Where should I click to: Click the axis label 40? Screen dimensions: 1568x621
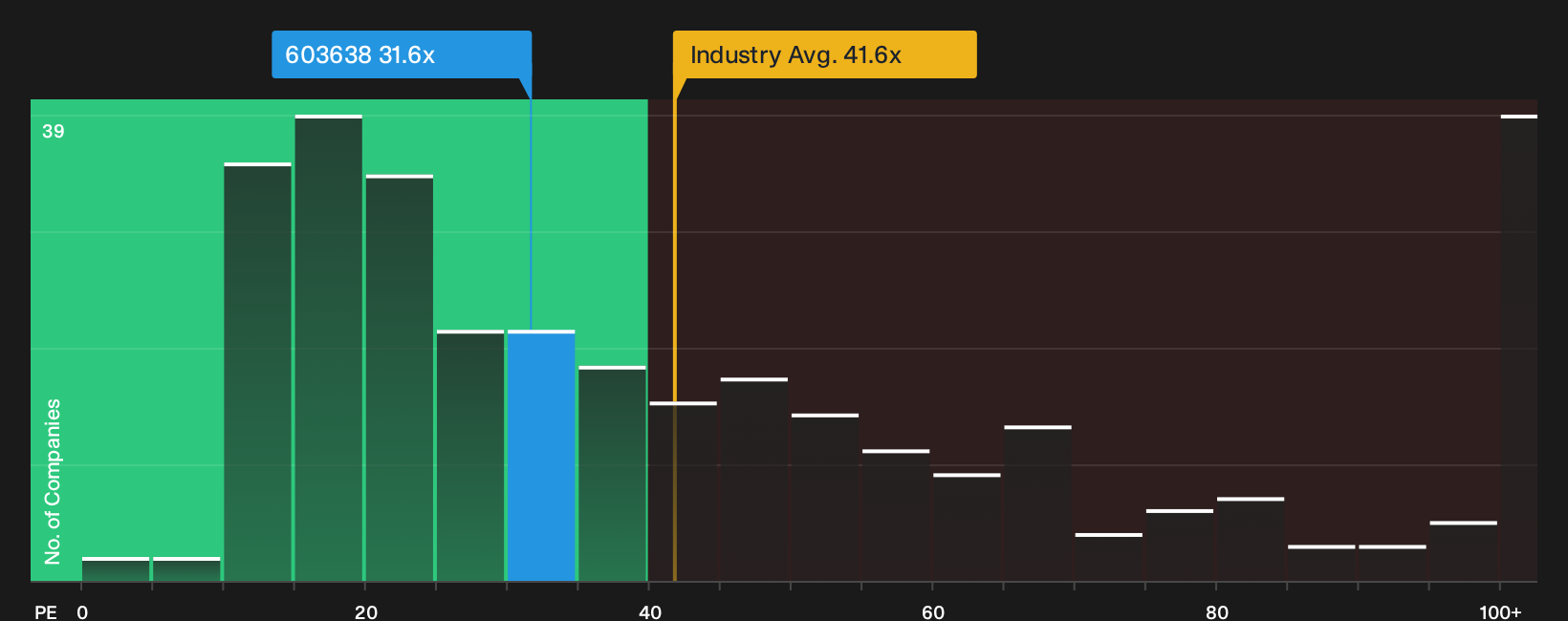(x=650, y=612)
